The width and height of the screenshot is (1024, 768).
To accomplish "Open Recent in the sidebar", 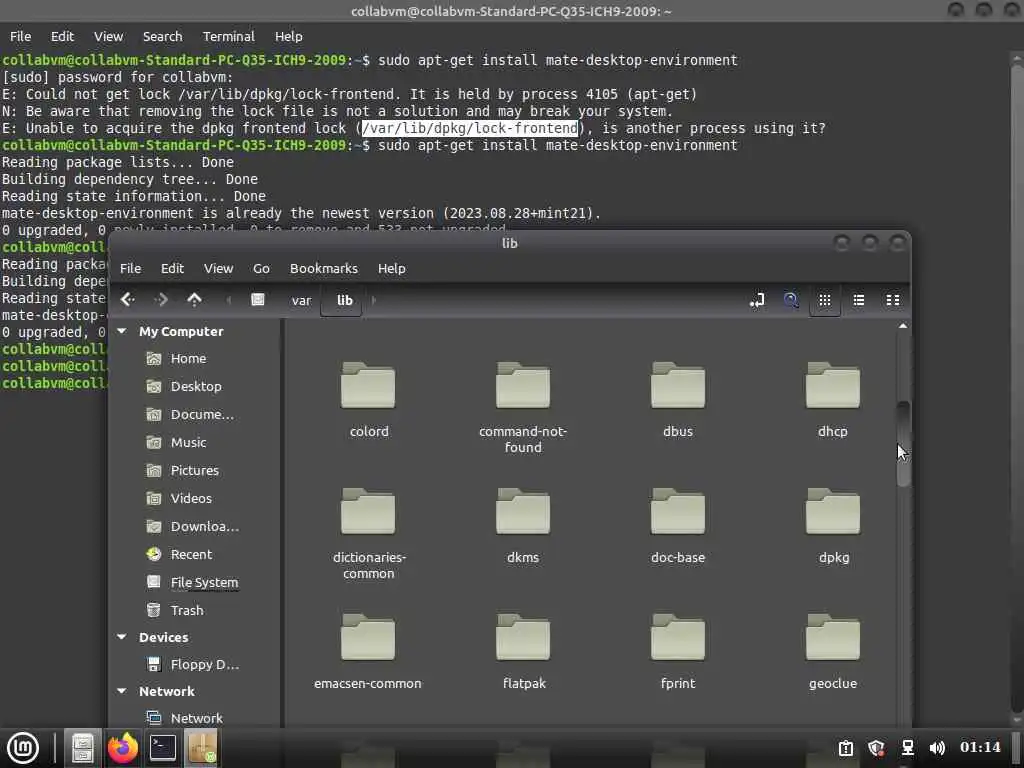I will point(191,554).
